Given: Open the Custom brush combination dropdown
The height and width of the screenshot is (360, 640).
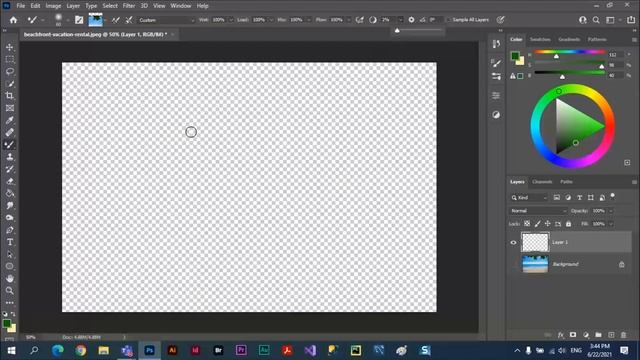Looking at the screenshot, I should click(x=167, y=20).
